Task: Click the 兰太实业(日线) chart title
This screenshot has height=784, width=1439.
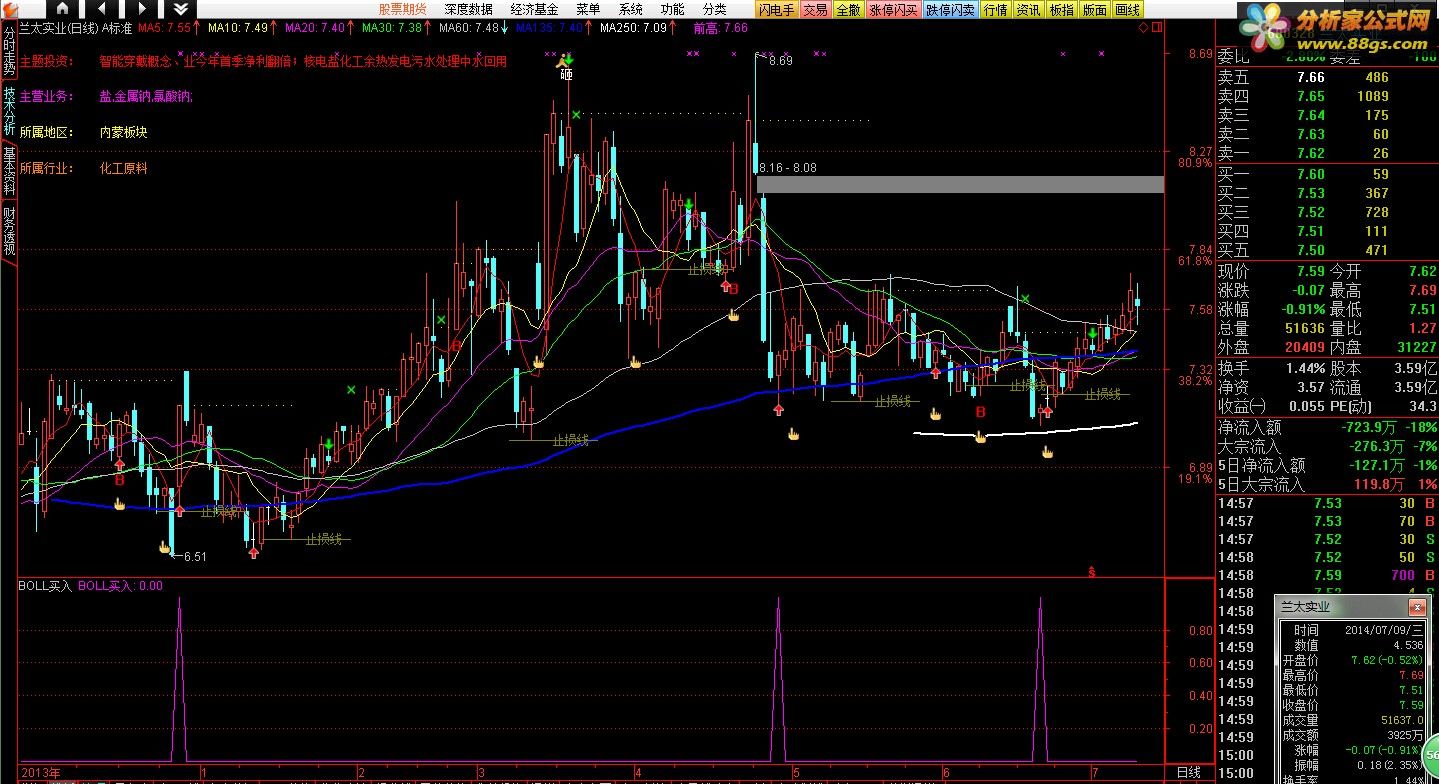Action: pyautogui.click(x=57, y=28)
